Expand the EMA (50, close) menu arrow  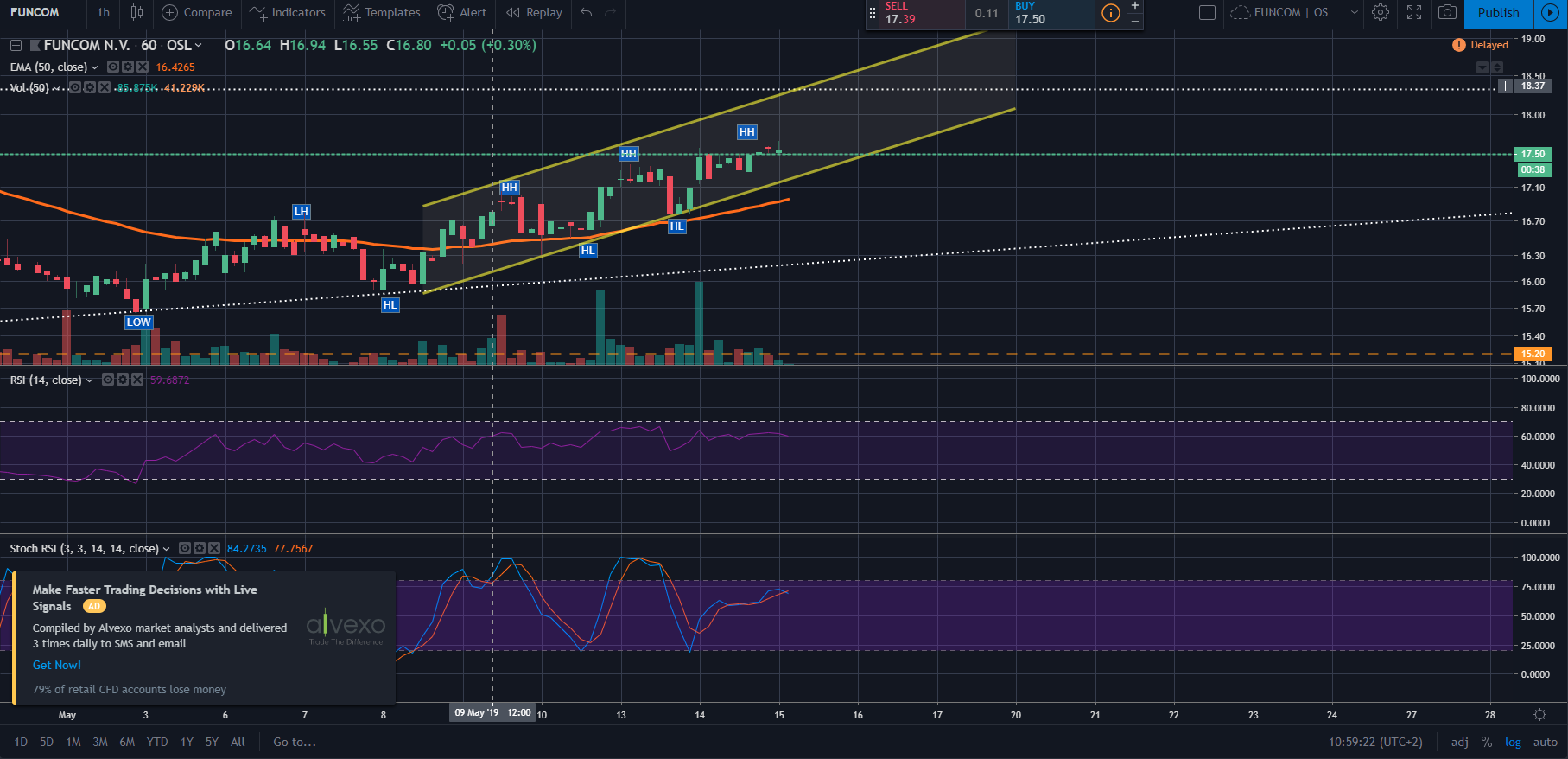pos(94,67)
